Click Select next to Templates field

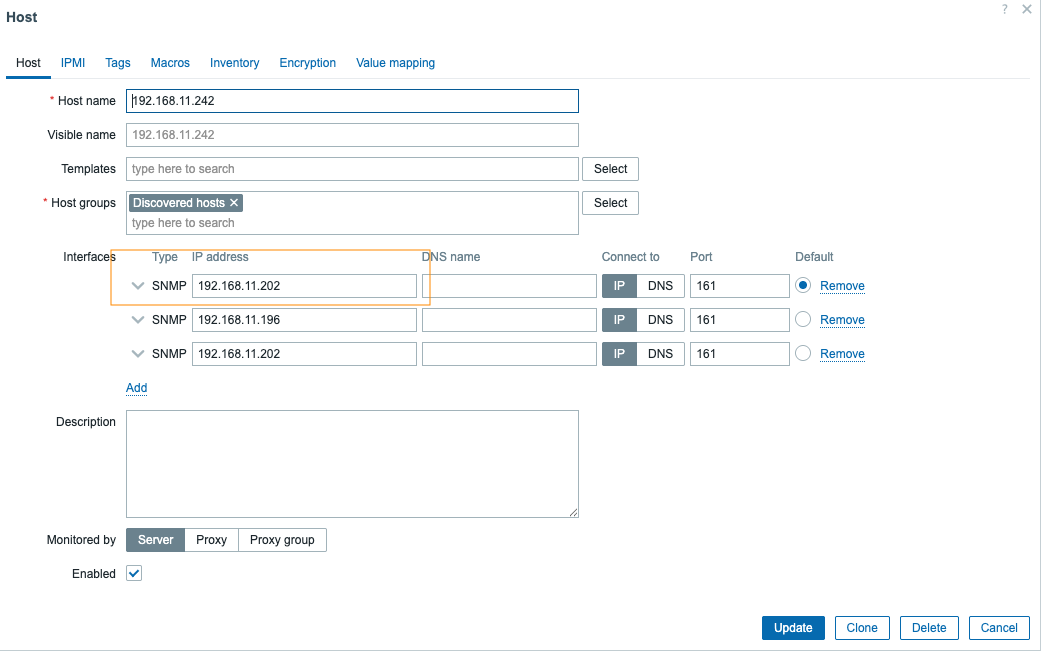point(610,169)
